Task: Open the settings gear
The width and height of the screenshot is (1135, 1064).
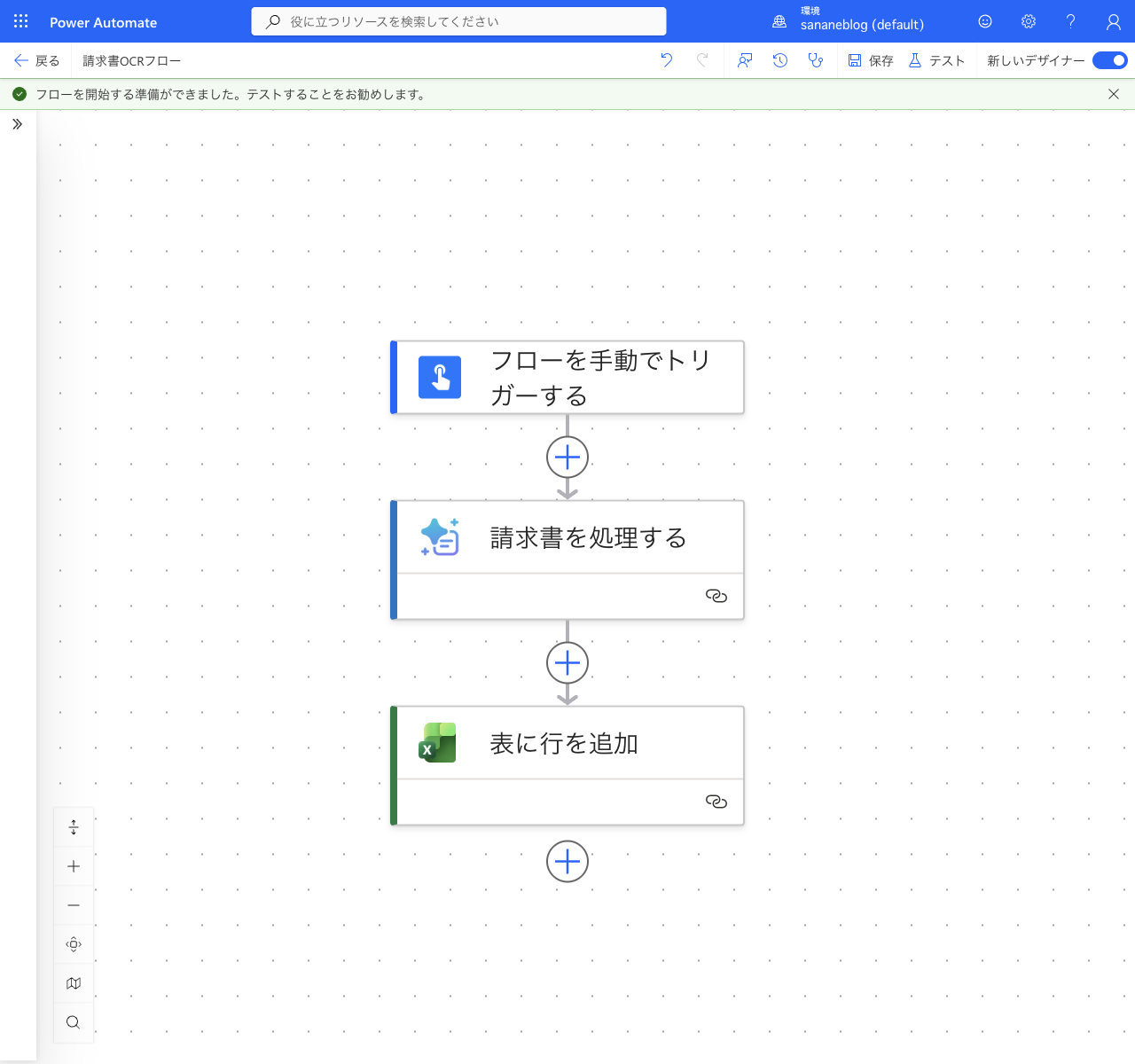Action: click(1029, 21)
